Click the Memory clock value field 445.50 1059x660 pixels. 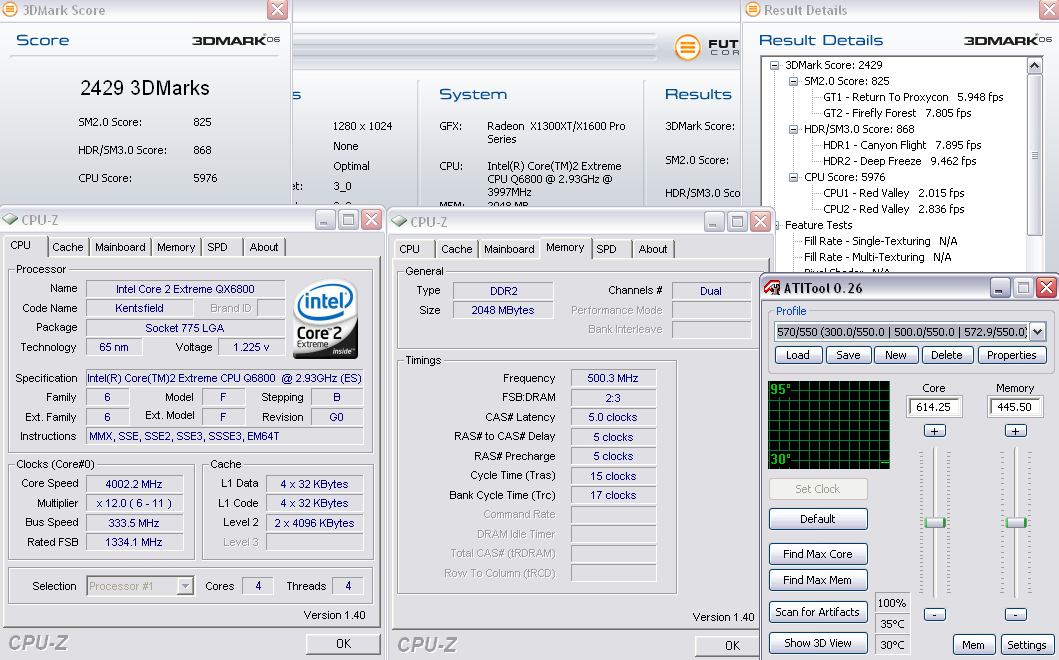(1015, 407)
